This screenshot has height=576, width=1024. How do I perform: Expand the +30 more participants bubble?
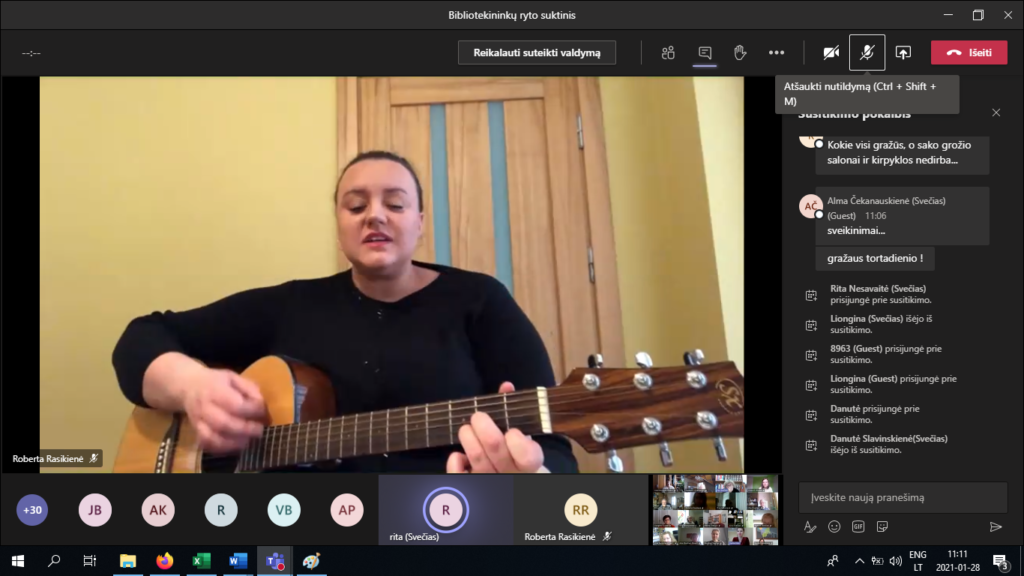(x=32, y=510)
